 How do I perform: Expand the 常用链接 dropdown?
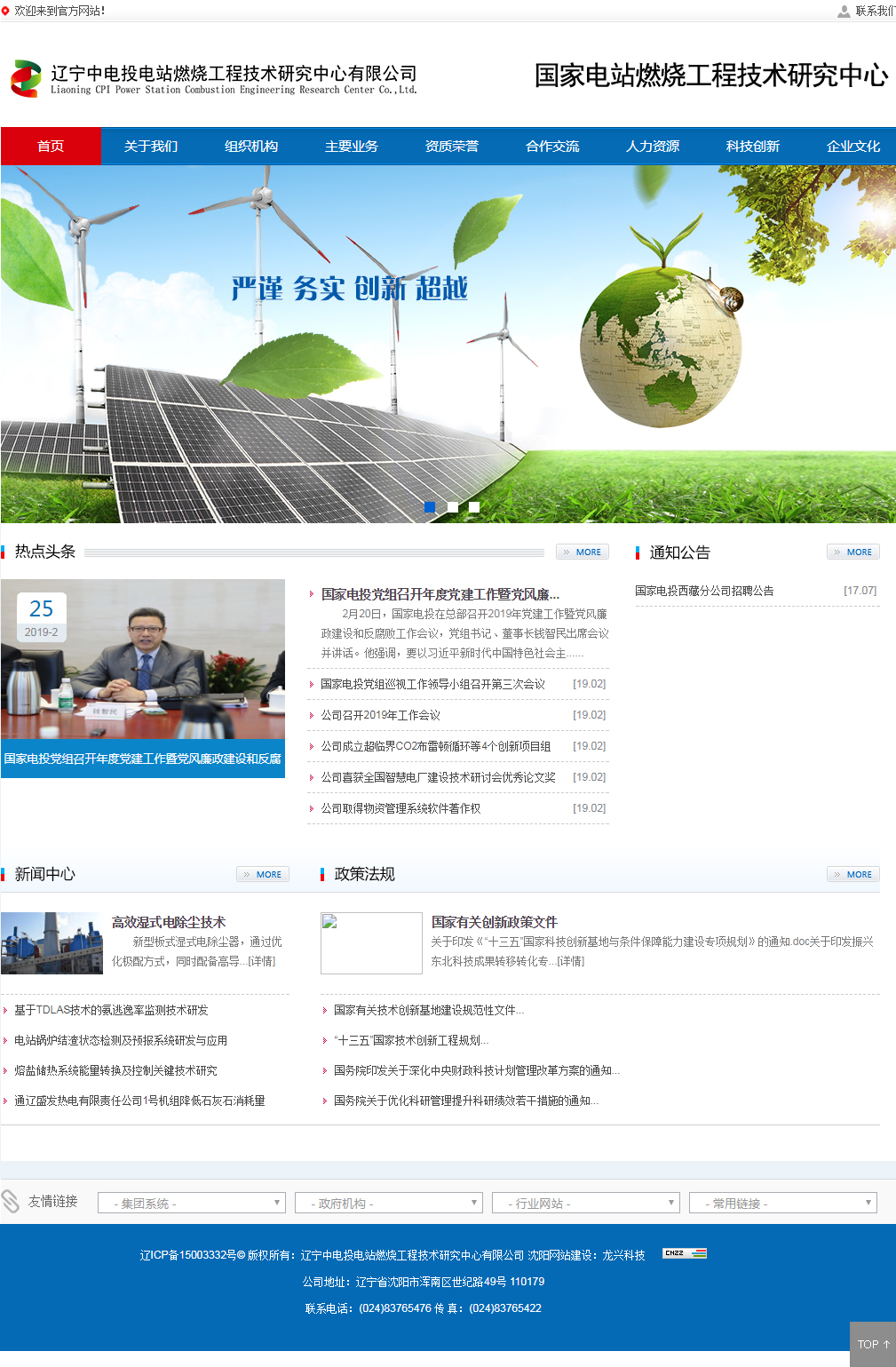point(783,1203)
